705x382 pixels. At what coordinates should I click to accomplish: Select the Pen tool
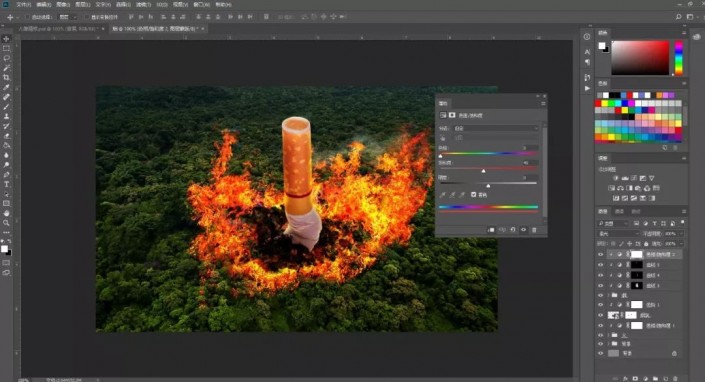pos(6,174)
